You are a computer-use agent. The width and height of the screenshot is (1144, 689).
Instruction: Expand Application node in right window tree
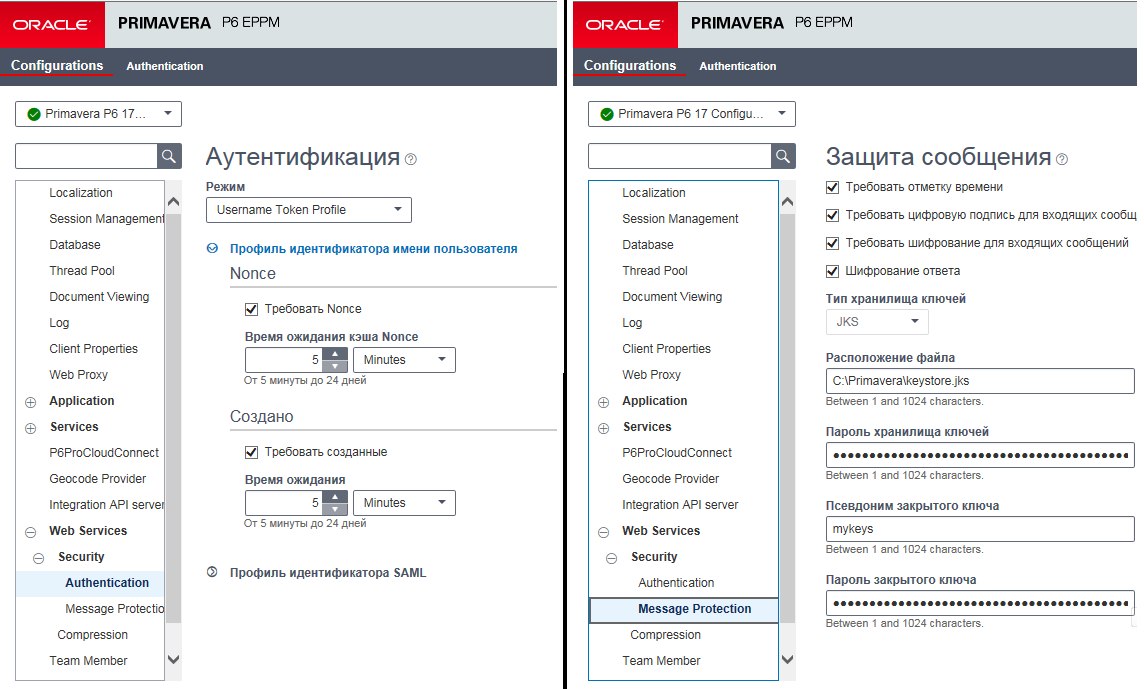(603, 402)
